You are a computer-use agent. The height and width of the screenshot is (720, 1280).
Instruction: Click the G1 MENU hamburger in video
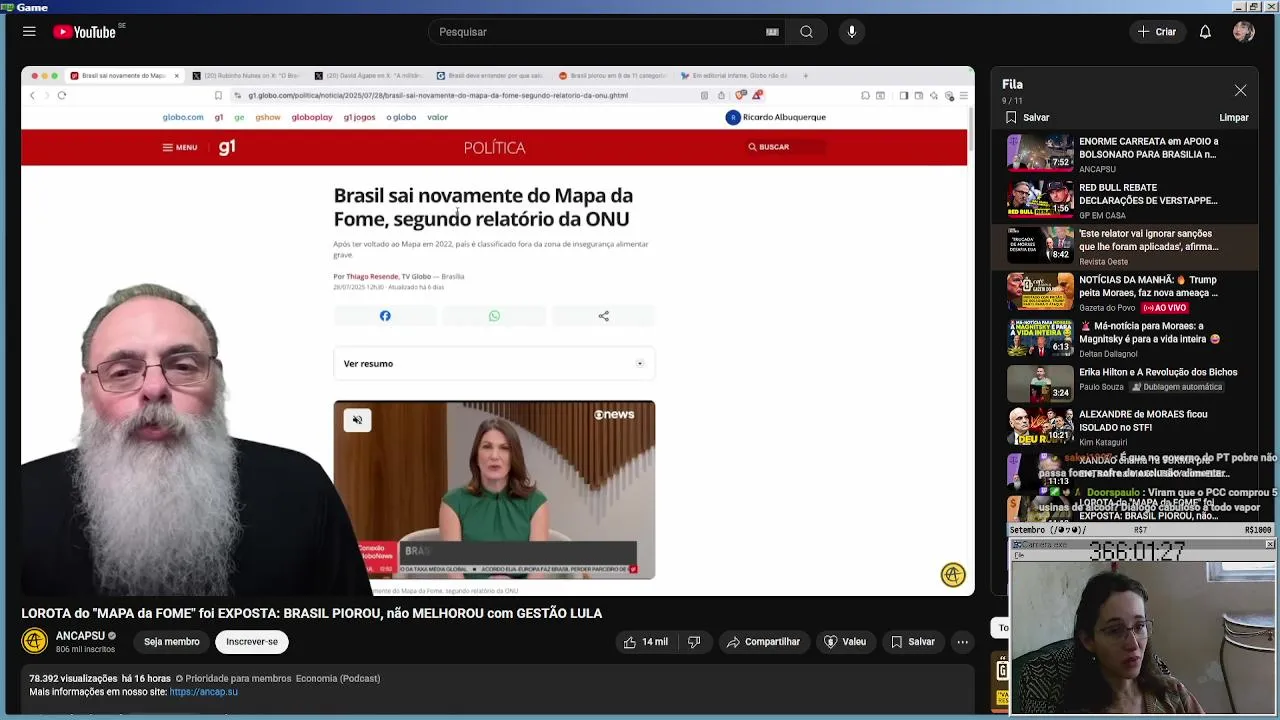click(x=180, y=147)
